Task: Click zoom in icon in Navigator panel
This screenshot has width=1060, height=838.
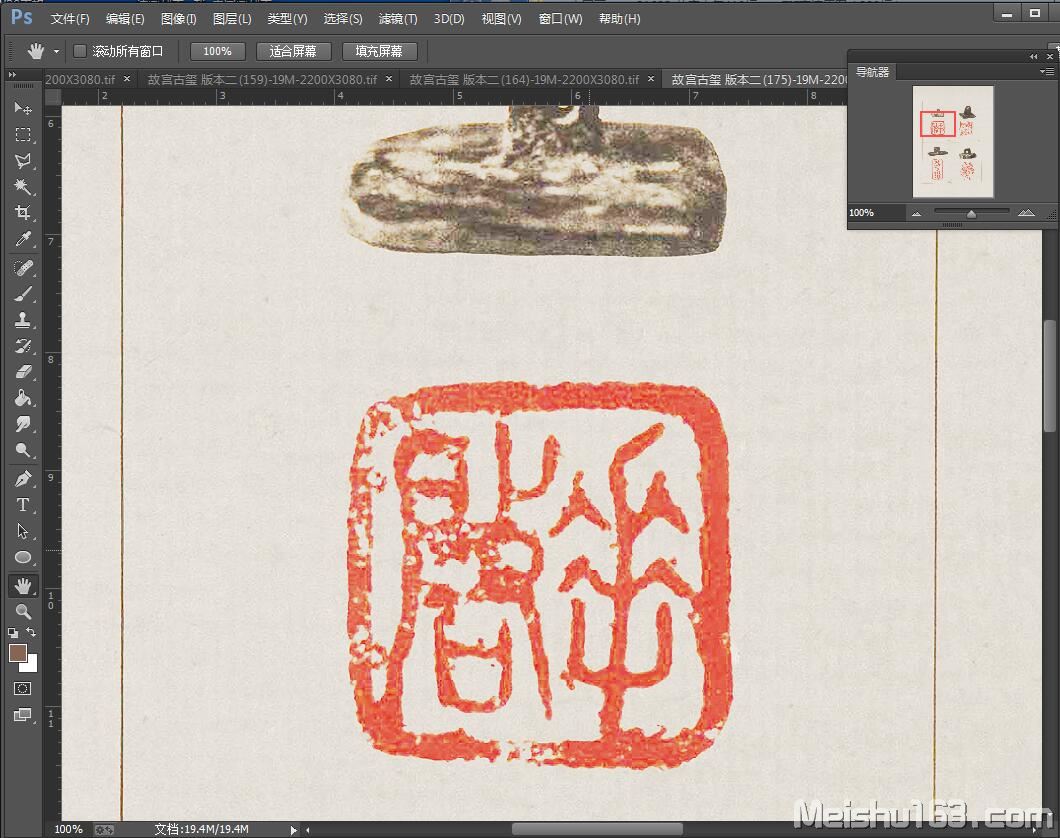Action: [x=1026, y=213]
